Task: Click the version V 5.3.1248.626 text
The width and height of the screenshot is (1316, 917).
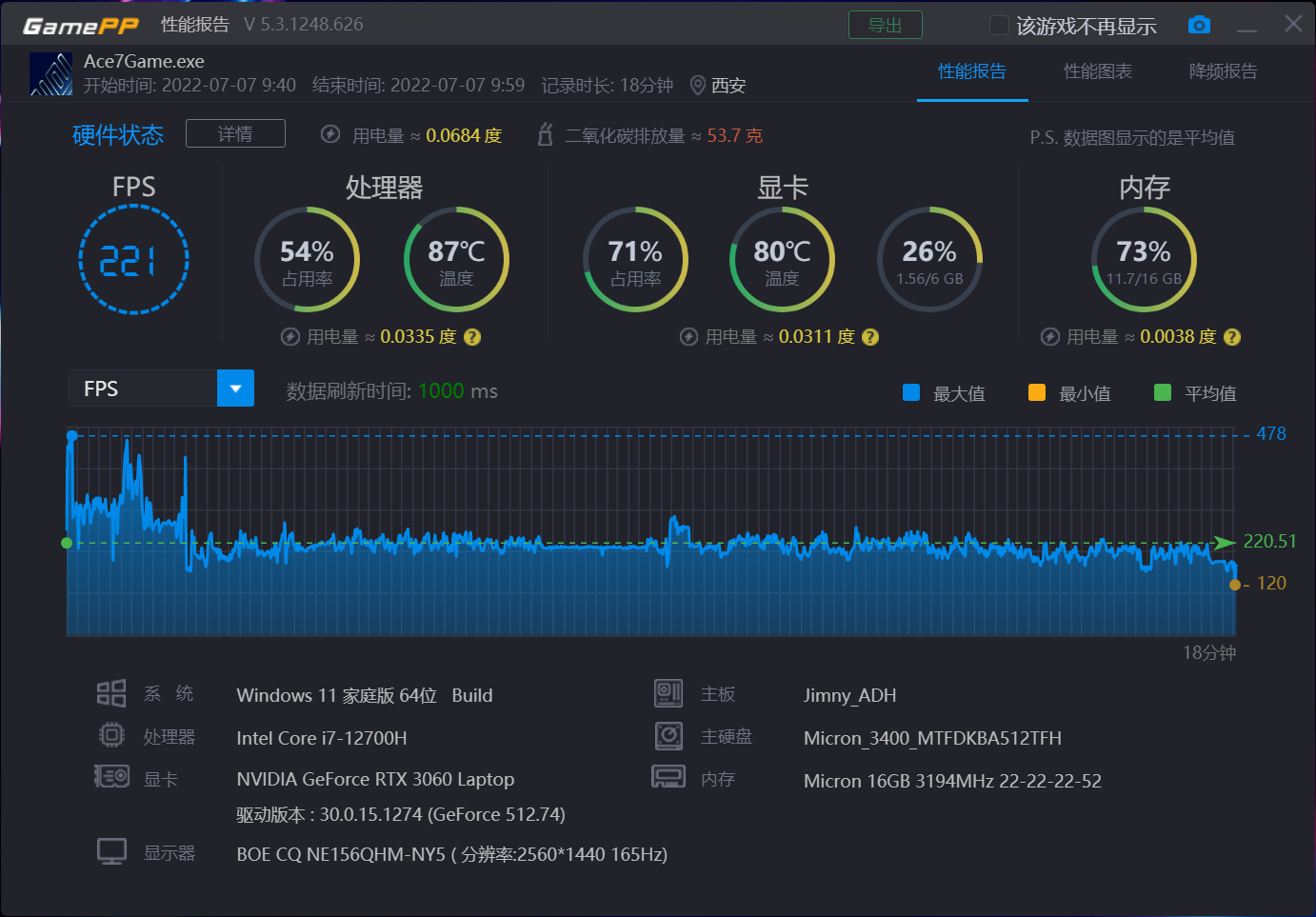Action: click(x=304, y=25)
